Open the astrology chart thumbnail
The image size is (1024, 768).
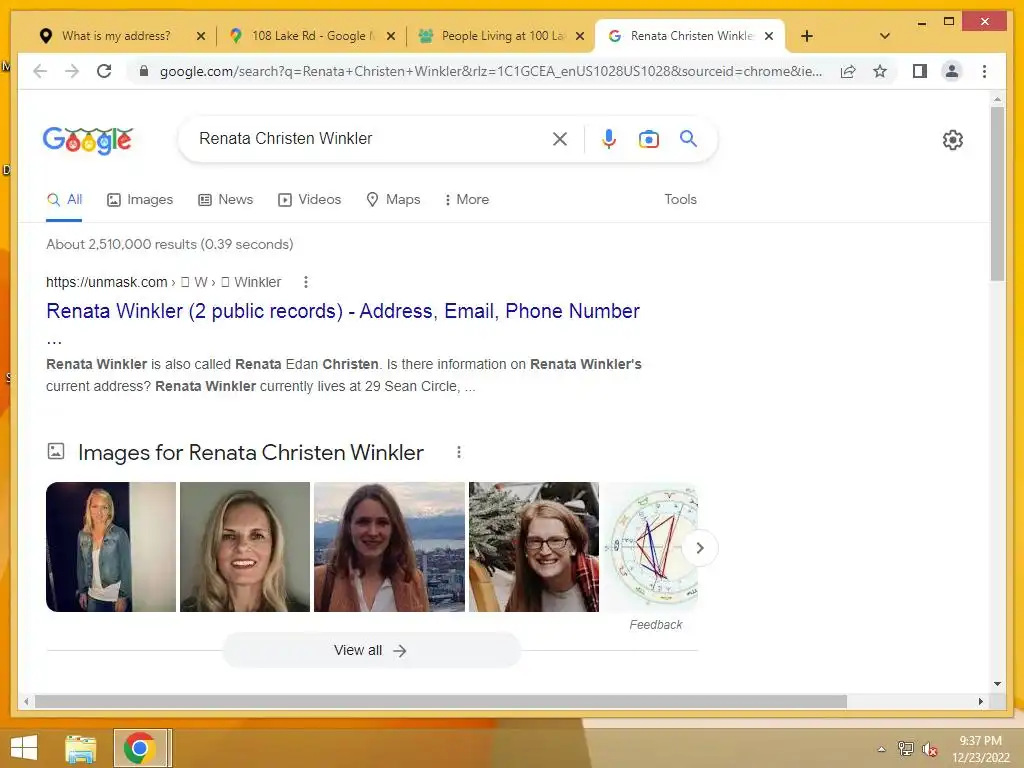650,547
